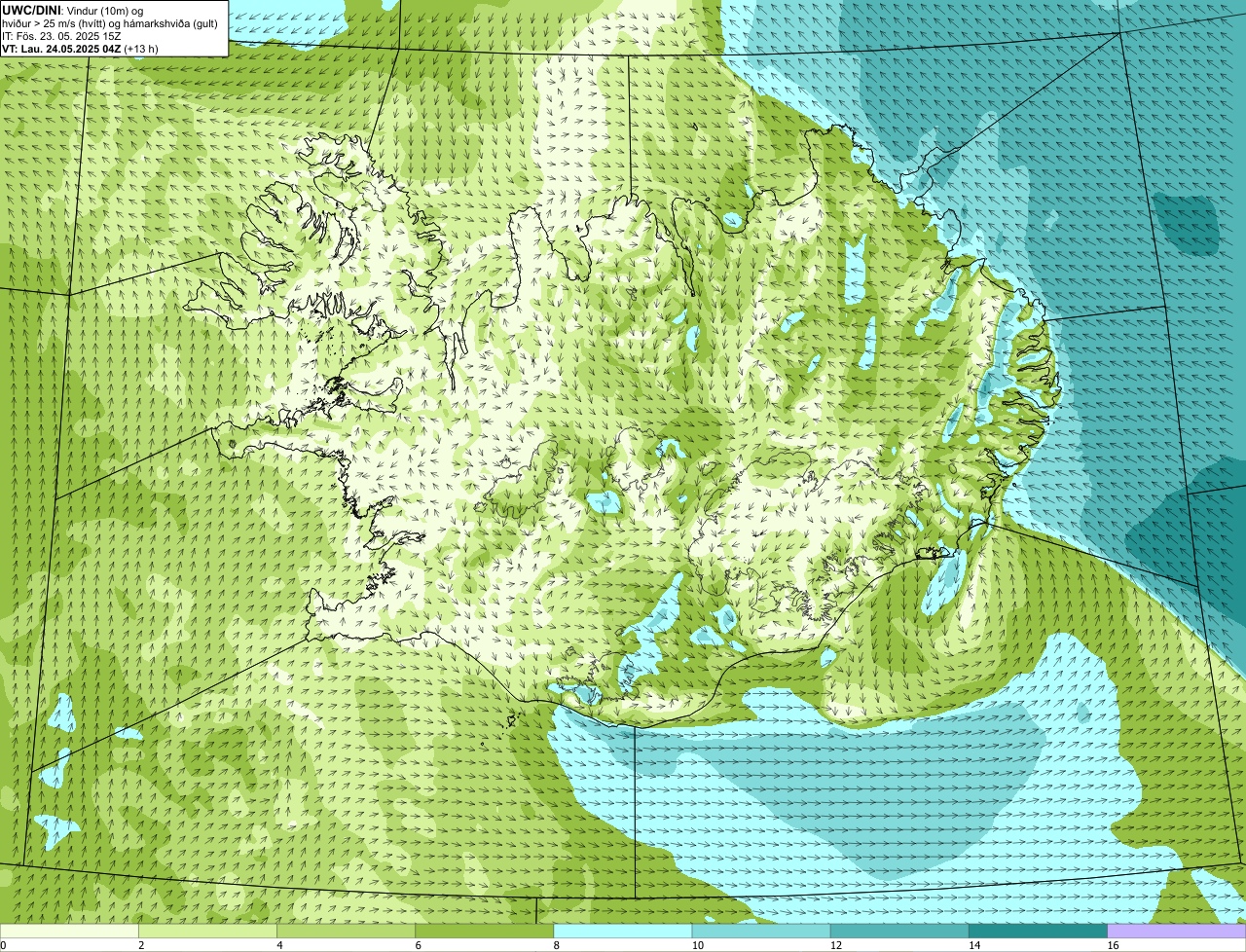Click the '2' scale label
Viewport: 1246px width, 952px height.
coord(141,945)
